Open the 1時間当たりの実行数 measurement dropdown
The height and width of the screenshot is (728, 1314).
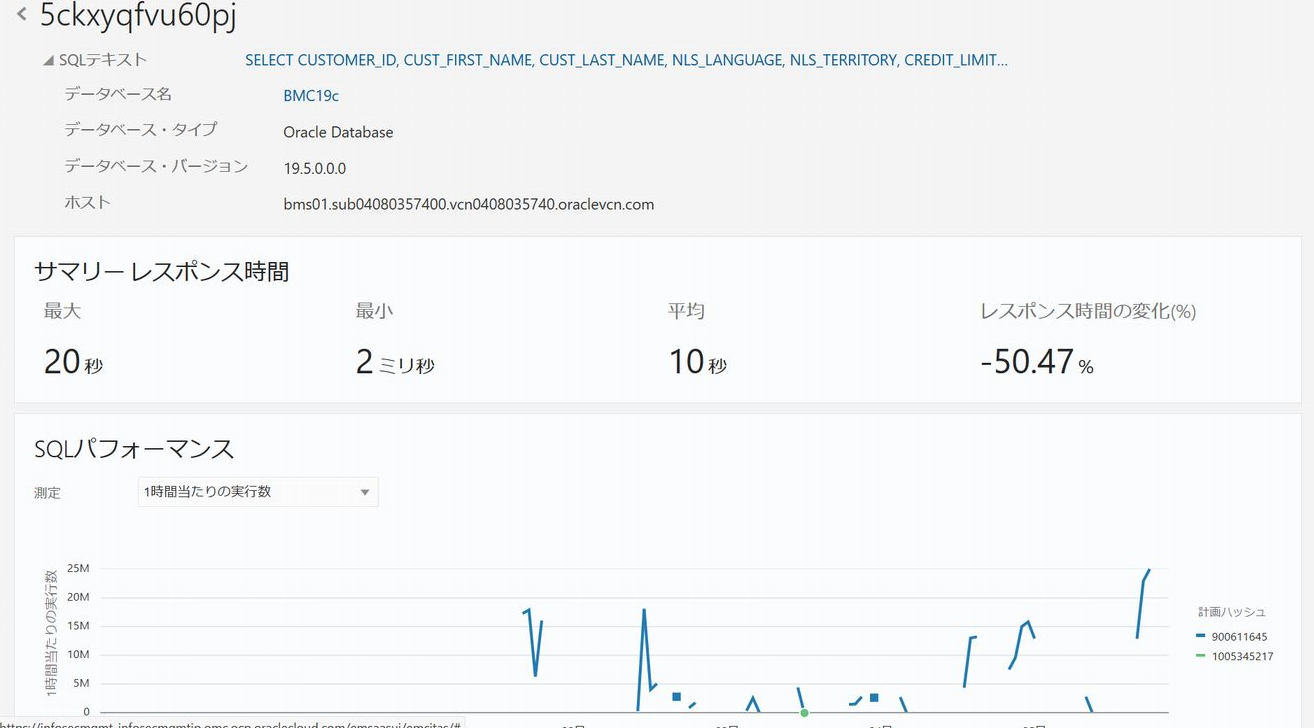click(x=258, y=492)
